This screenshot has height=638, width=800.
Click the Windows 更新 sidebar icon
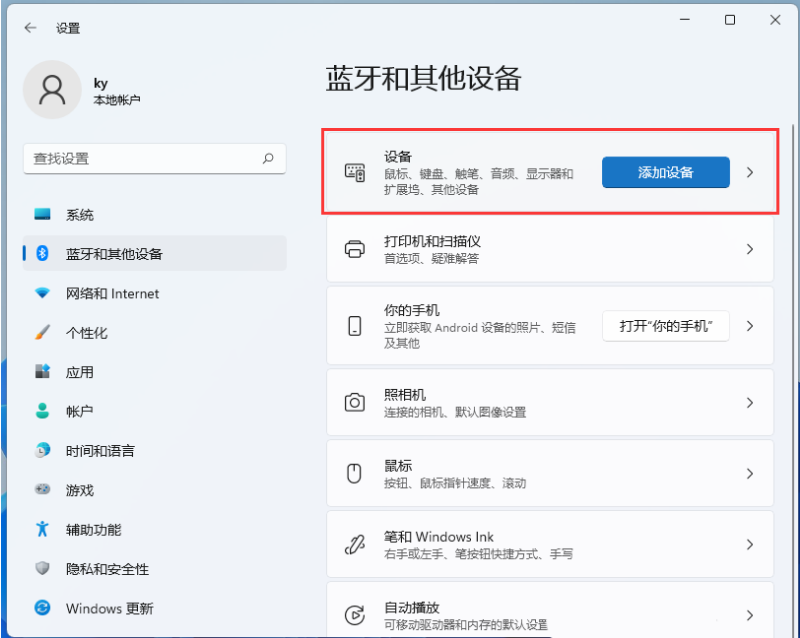pyautogui.click(x=42, y=608)
